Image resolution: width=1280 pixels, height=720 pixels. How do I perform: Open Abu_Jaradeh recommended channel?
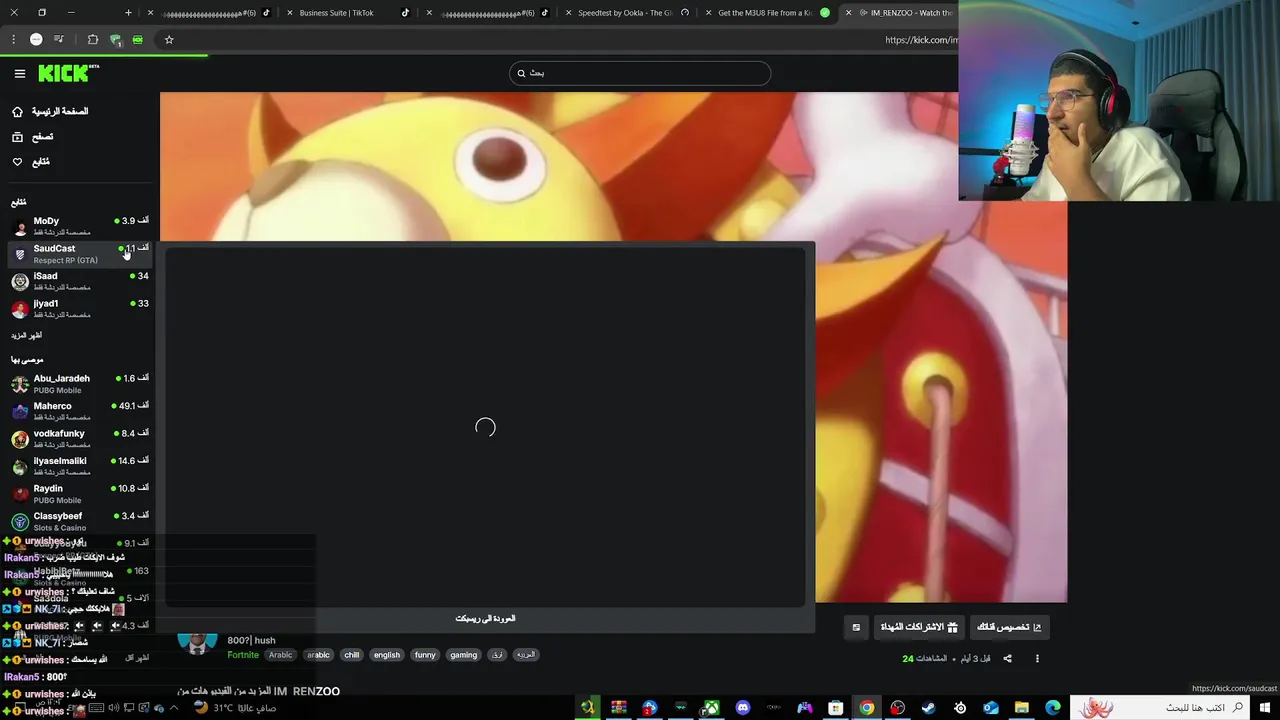tap(80, 384)
